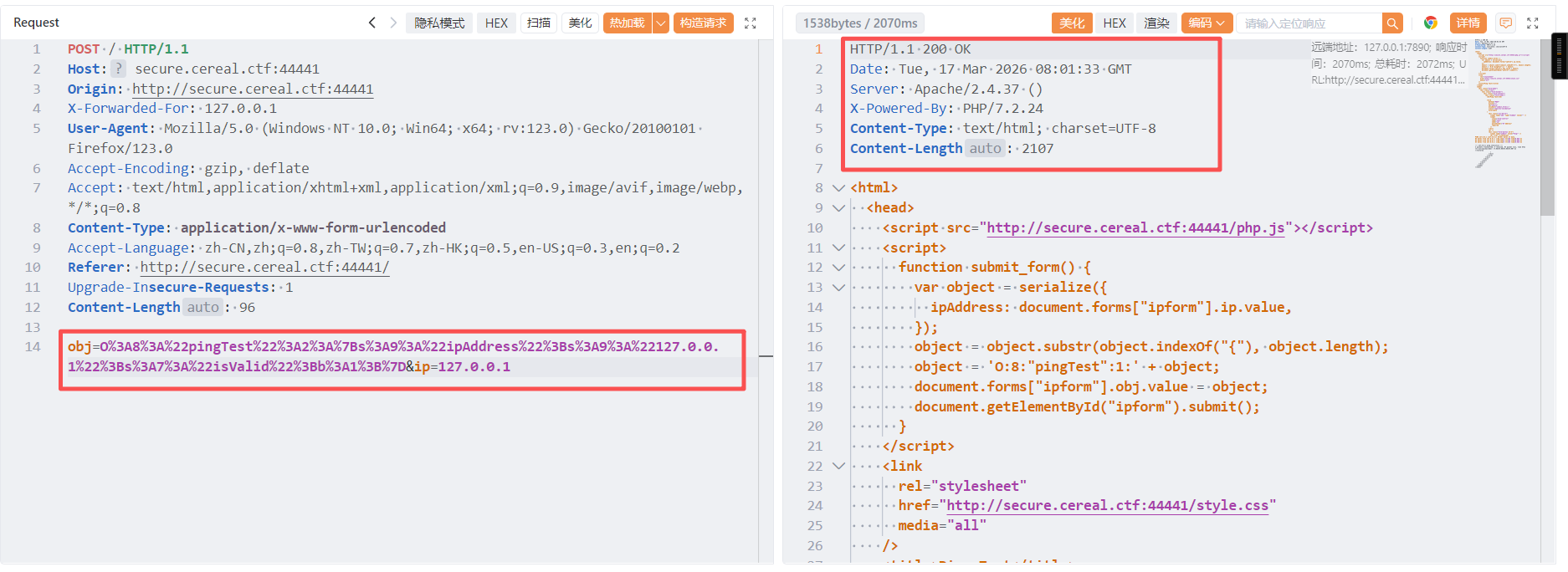Click the Request panel title
Viewport: 1568px width, 572px height.
click(36, 23)
